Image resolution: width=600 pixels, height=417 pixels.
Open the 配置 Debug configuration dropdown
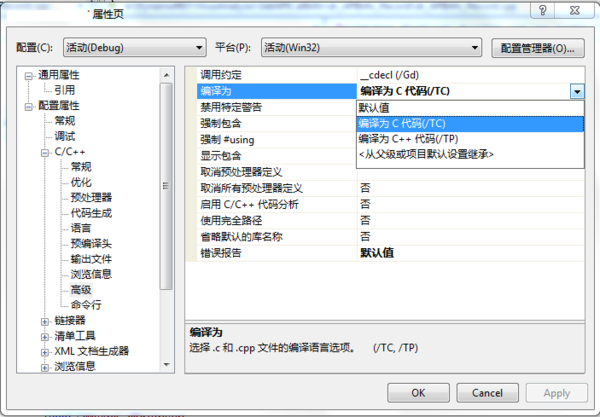click(135, 48)
